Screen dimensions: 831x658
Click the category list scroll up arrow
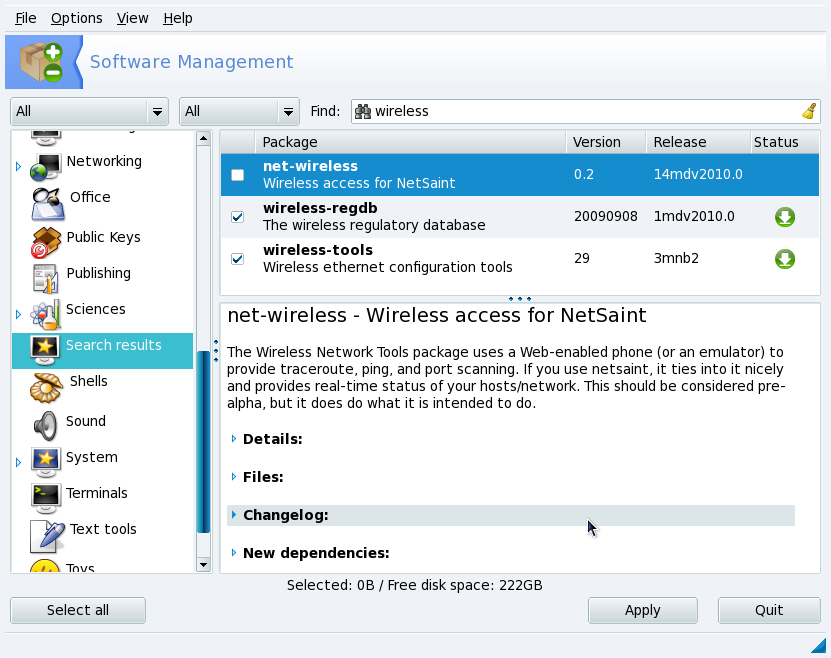pyautogui.click(x=203, y=139)
